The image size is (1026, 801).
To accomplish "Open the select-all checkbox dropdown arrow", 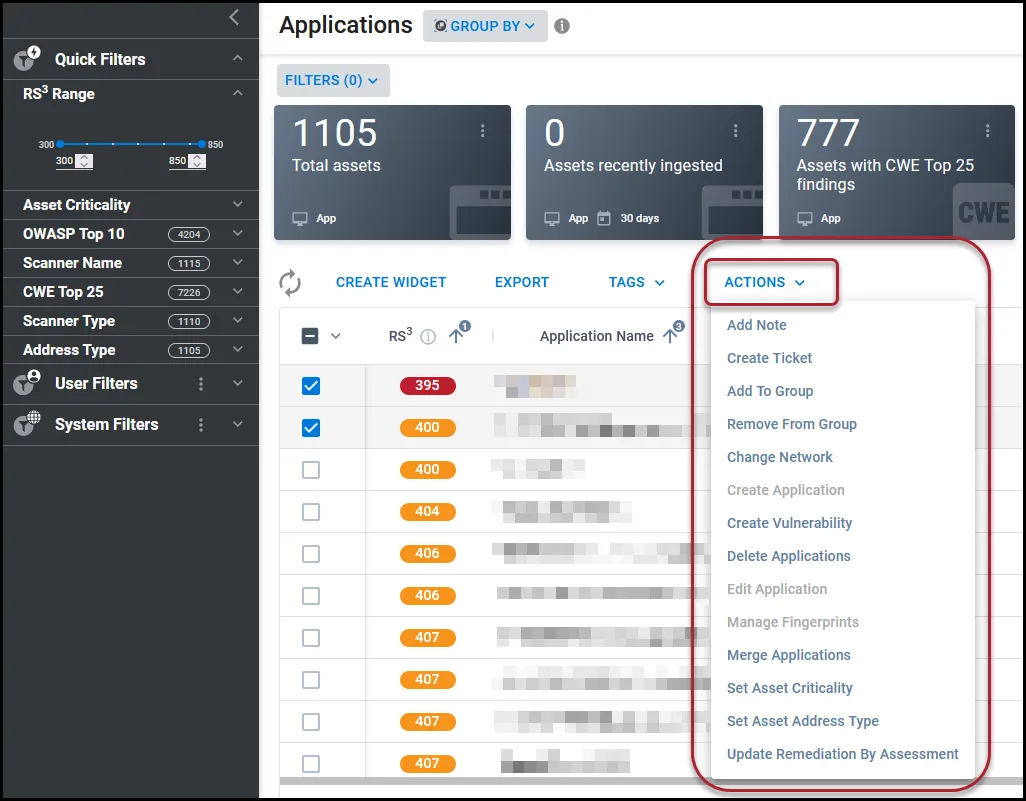I will pyautogui.click(x=336, y=336).
